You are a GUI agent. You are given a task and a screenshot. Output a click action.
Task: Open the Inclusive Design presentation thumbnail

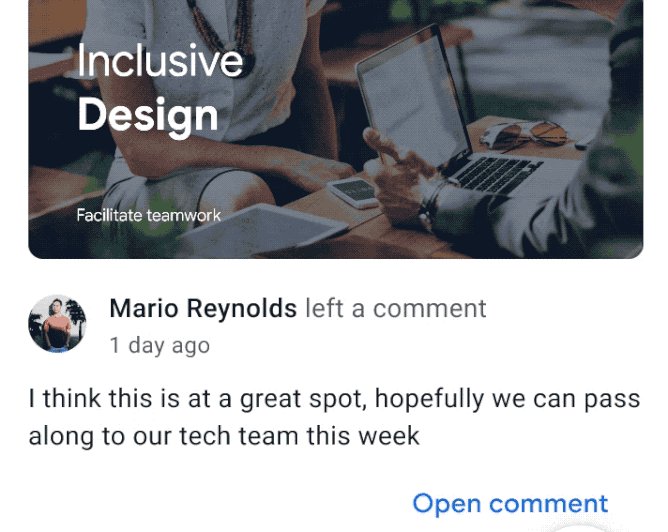click(x=335, y=128)
